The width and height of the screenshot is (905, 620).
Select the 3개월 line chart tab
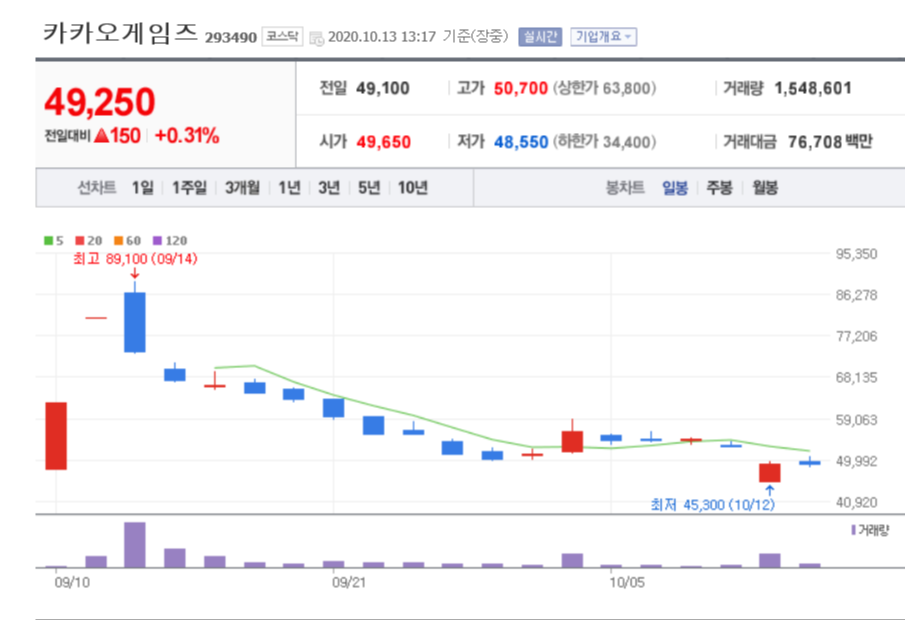(242, 188)
